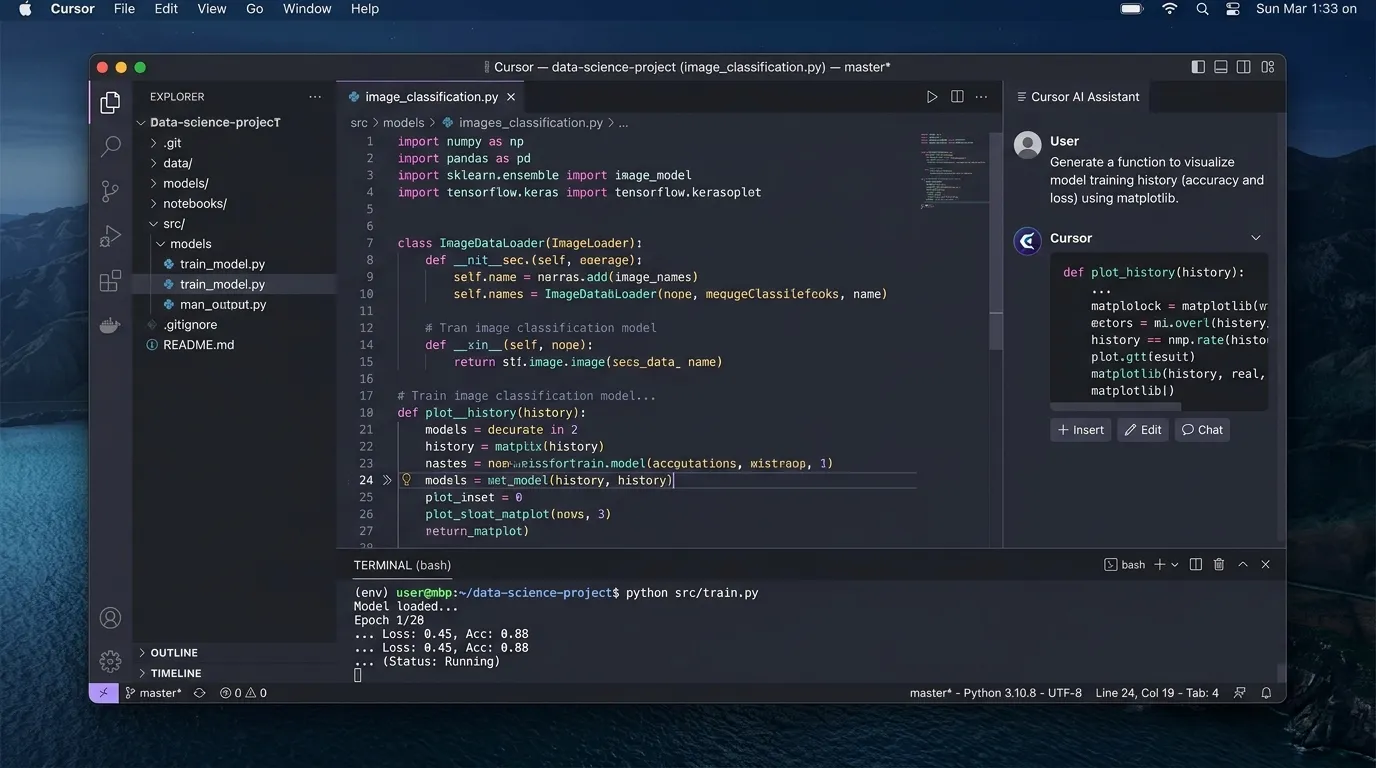
Task: Toggle the primary sidebar from the title bar
Action: (1198, 67)
